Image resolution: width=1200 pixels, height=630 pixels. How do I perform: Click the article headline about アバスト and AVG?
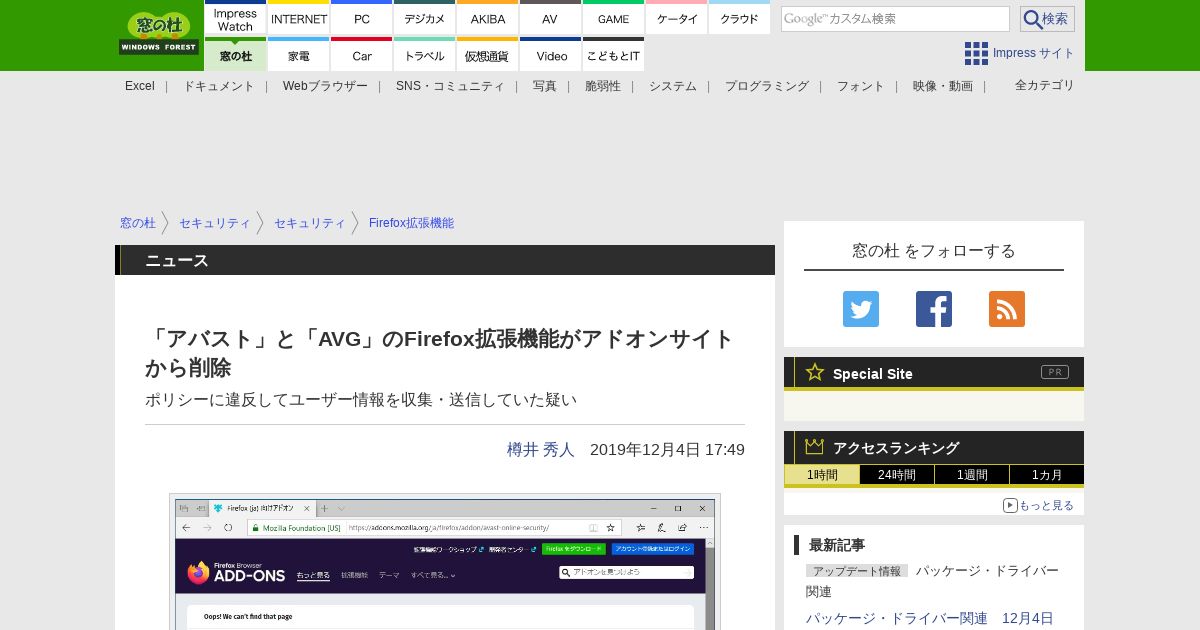(440, 353)
